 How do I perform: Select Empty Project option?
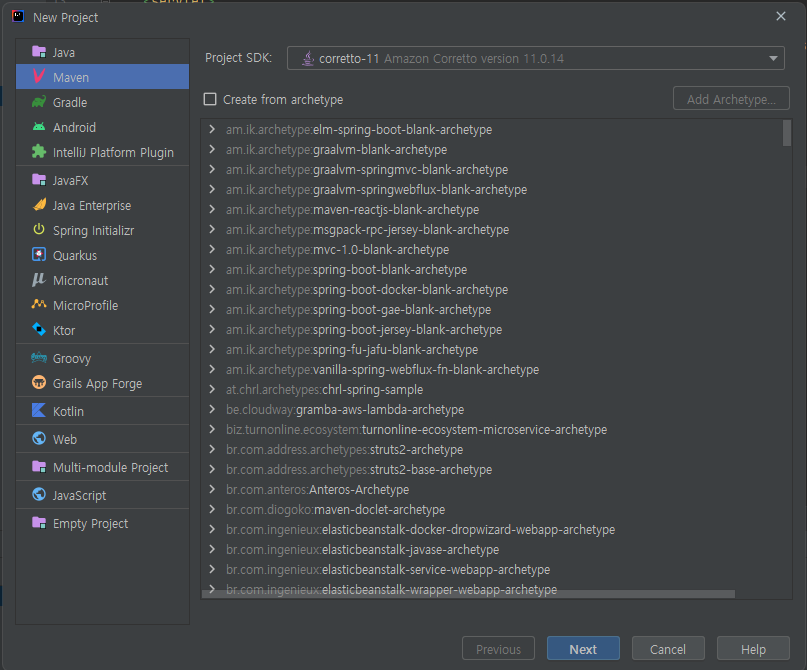tap(102, 523)
